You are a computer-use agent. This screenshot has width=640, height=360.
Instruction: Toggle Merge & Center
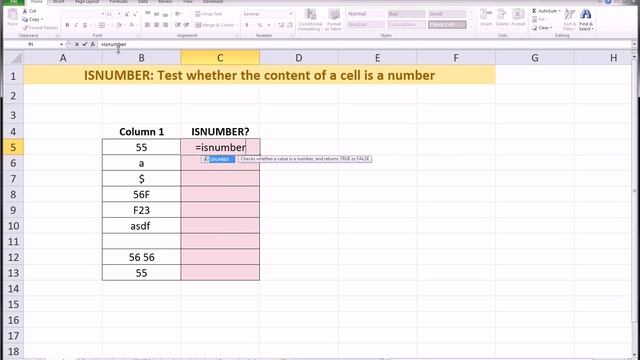(x=214, y=25)
